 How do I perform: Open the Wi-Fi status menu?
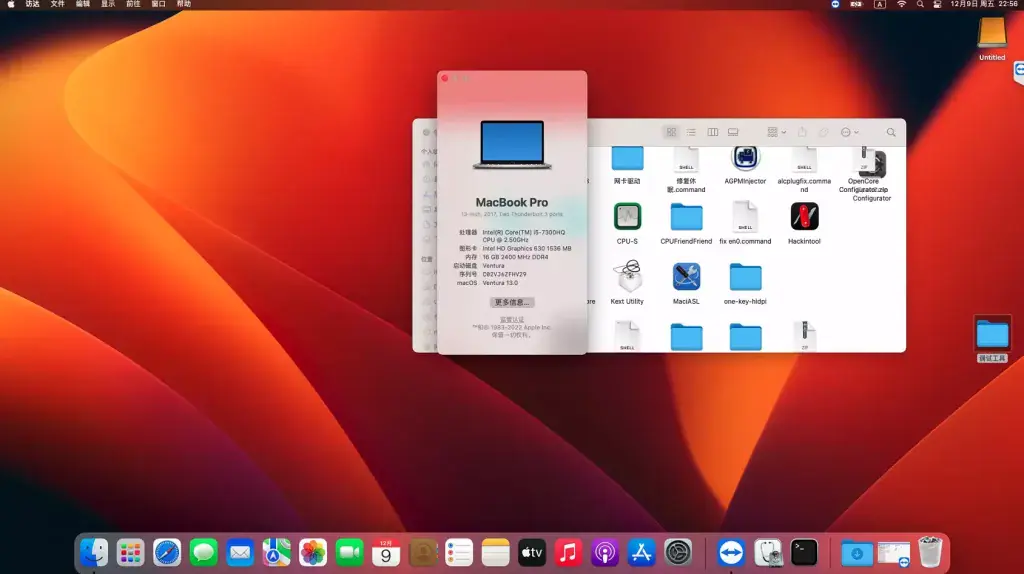click(x=901, y=4)
